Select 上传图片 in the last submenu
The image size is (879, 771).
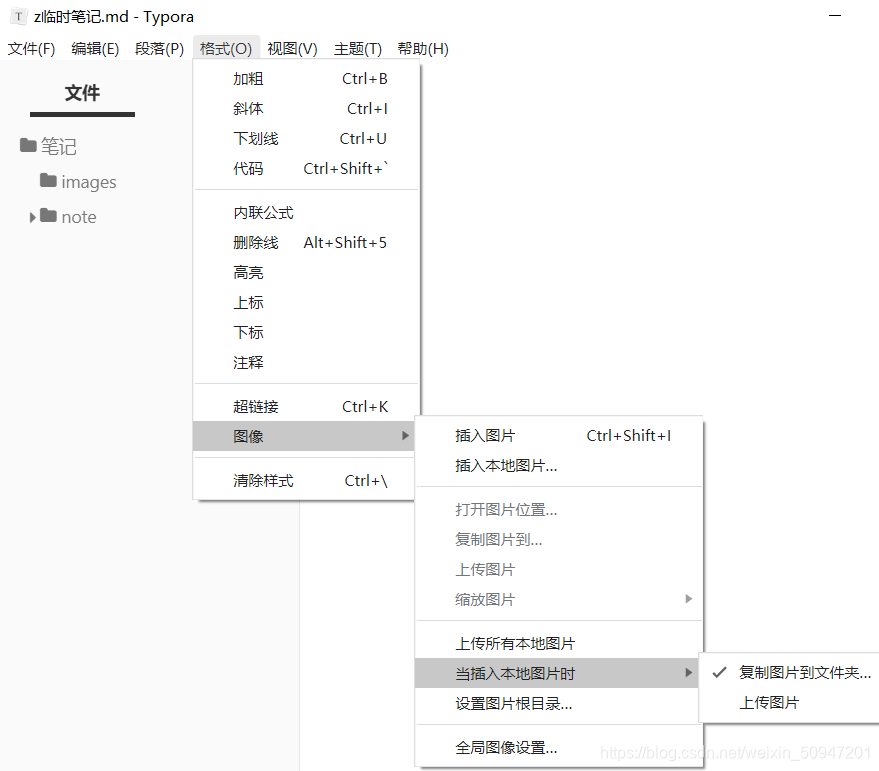click(x=789, y=703)
